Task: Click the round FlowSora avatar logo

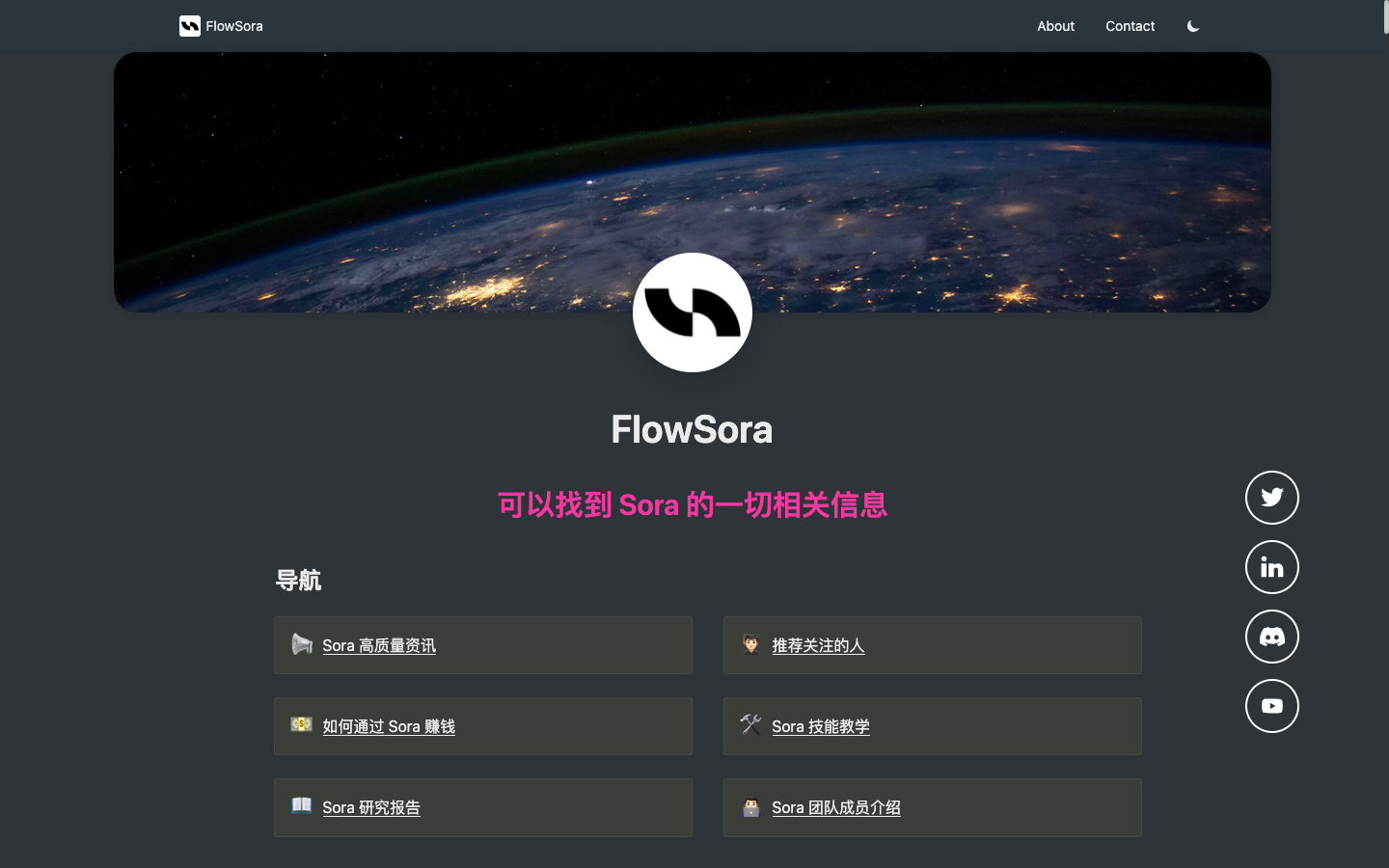Action: [x=692, y=312]
